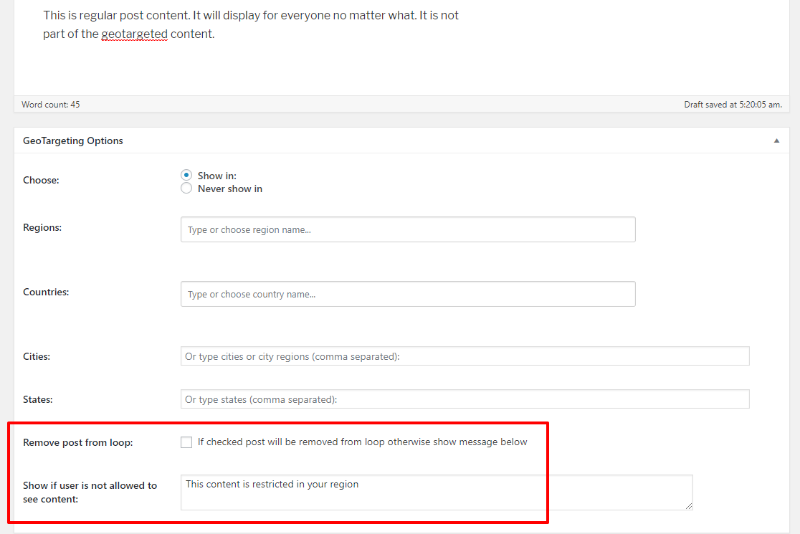
Task: Click the "Cities:" field label
Action: click(x=37, y=356)
